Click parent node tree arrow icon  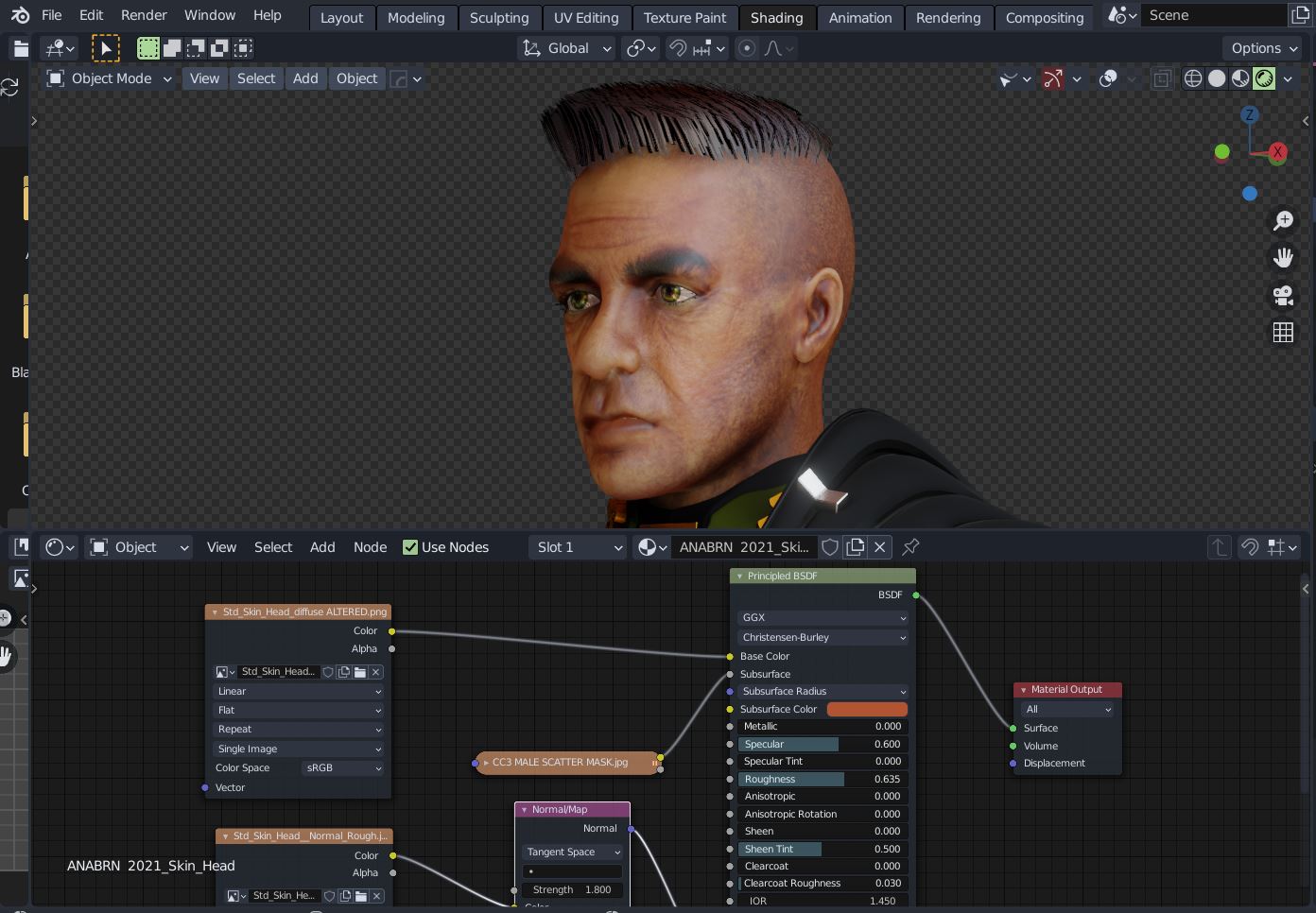click(x=1220, y=547)
